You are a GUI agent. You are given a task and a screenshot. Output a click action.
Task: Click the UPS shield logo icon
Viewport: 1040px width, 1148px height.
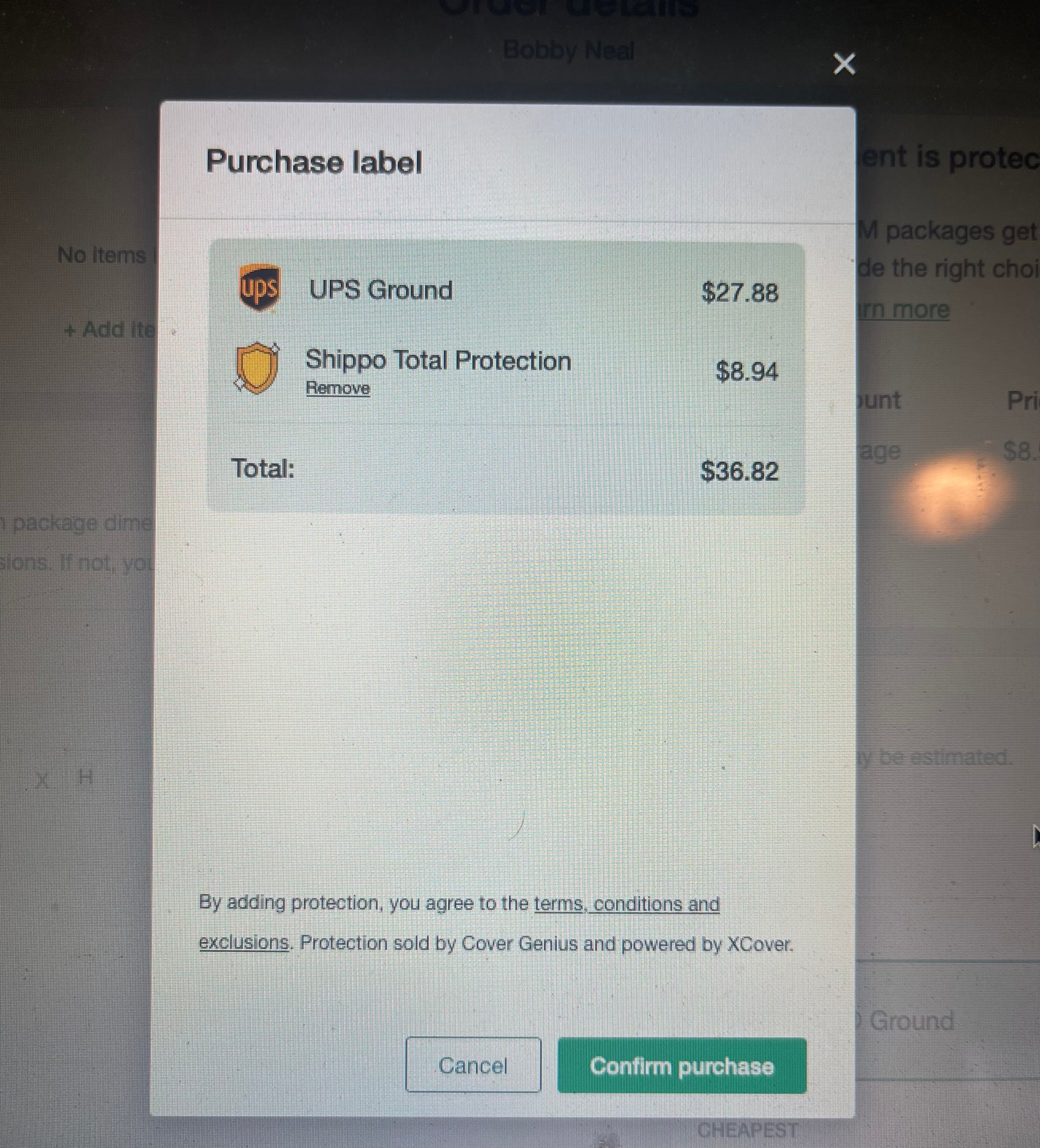tap(259, 288)
